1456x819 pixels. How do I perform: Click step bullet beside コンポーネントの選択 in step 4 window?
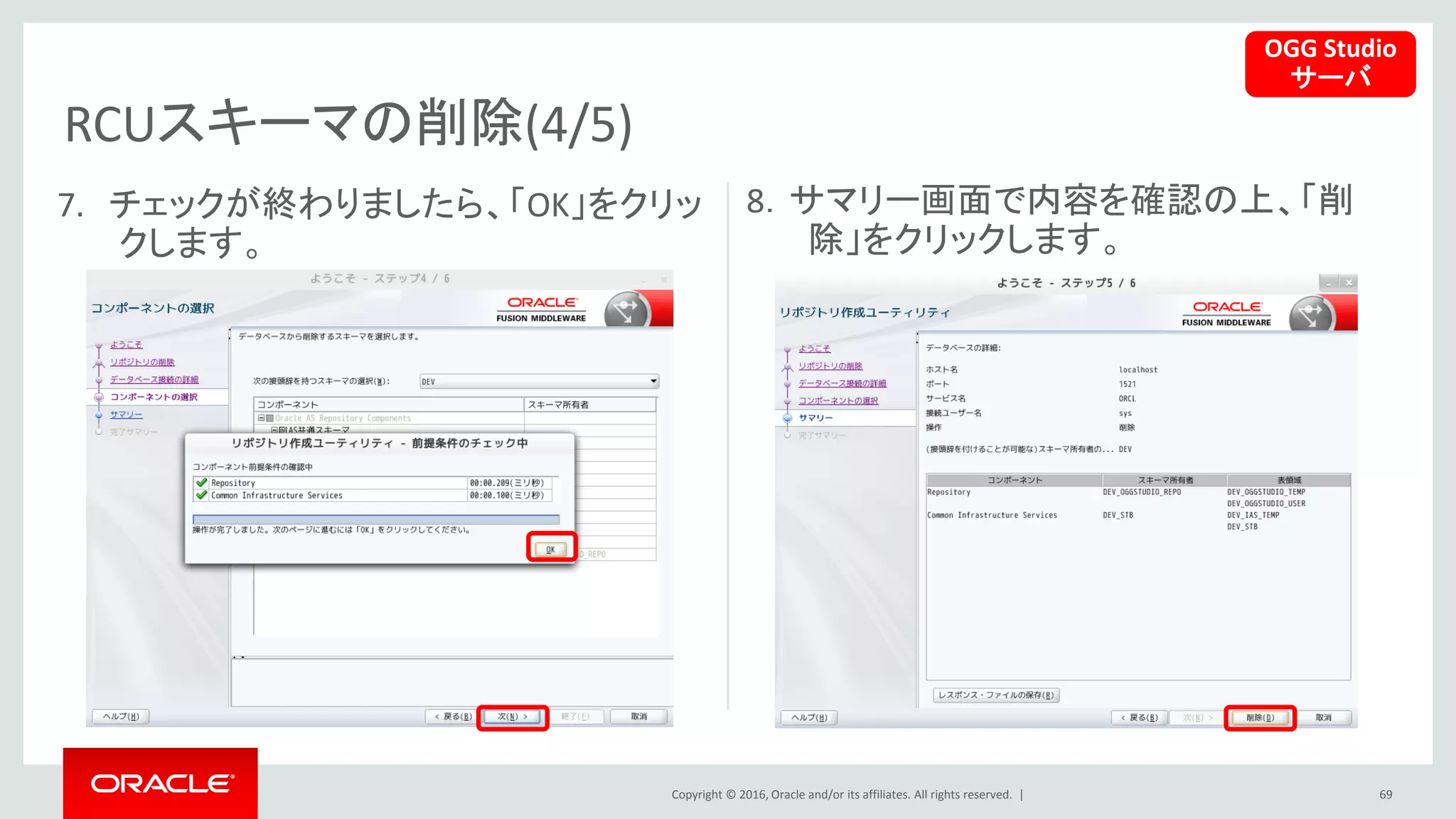99,397
